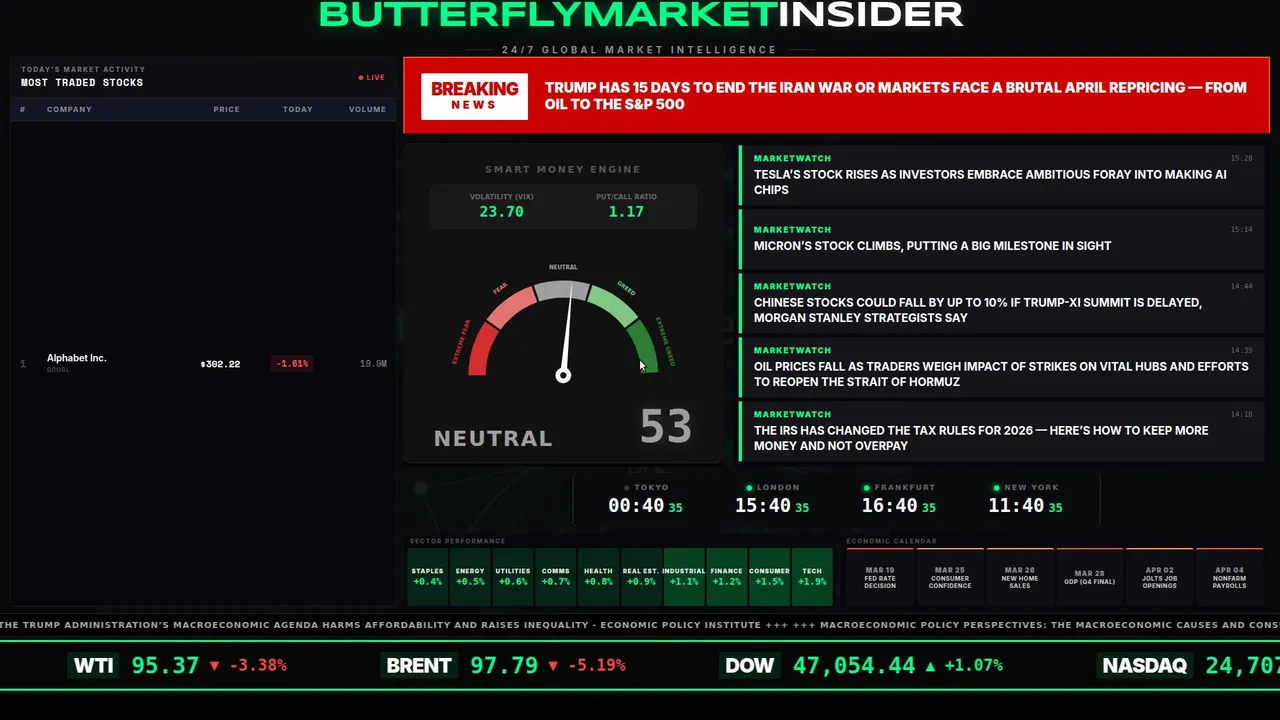Click Alphabet's $302.22 price

coord(220,364)
